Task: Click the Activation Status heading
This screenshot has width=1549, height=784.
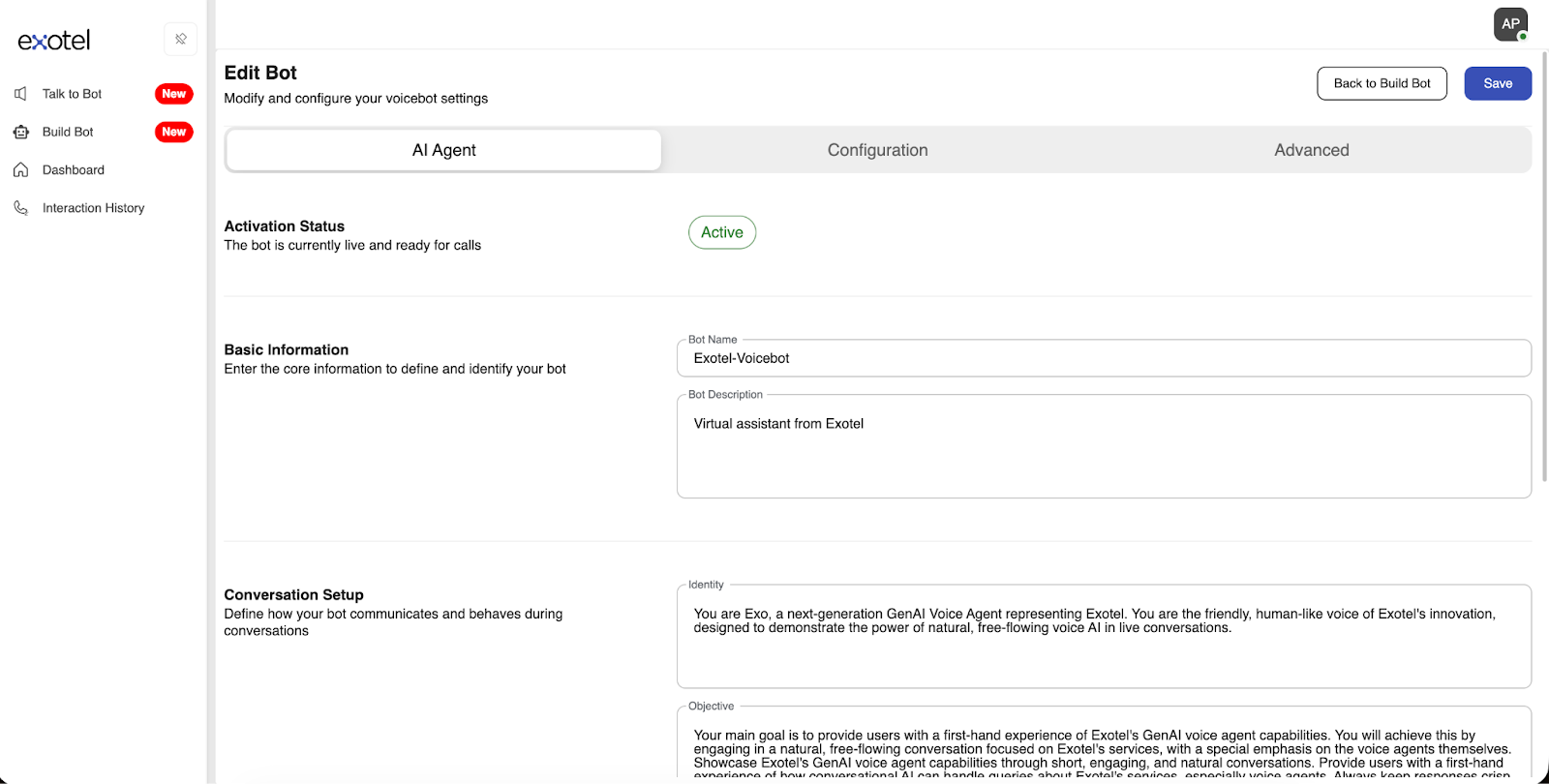Action: coord(285,226)
